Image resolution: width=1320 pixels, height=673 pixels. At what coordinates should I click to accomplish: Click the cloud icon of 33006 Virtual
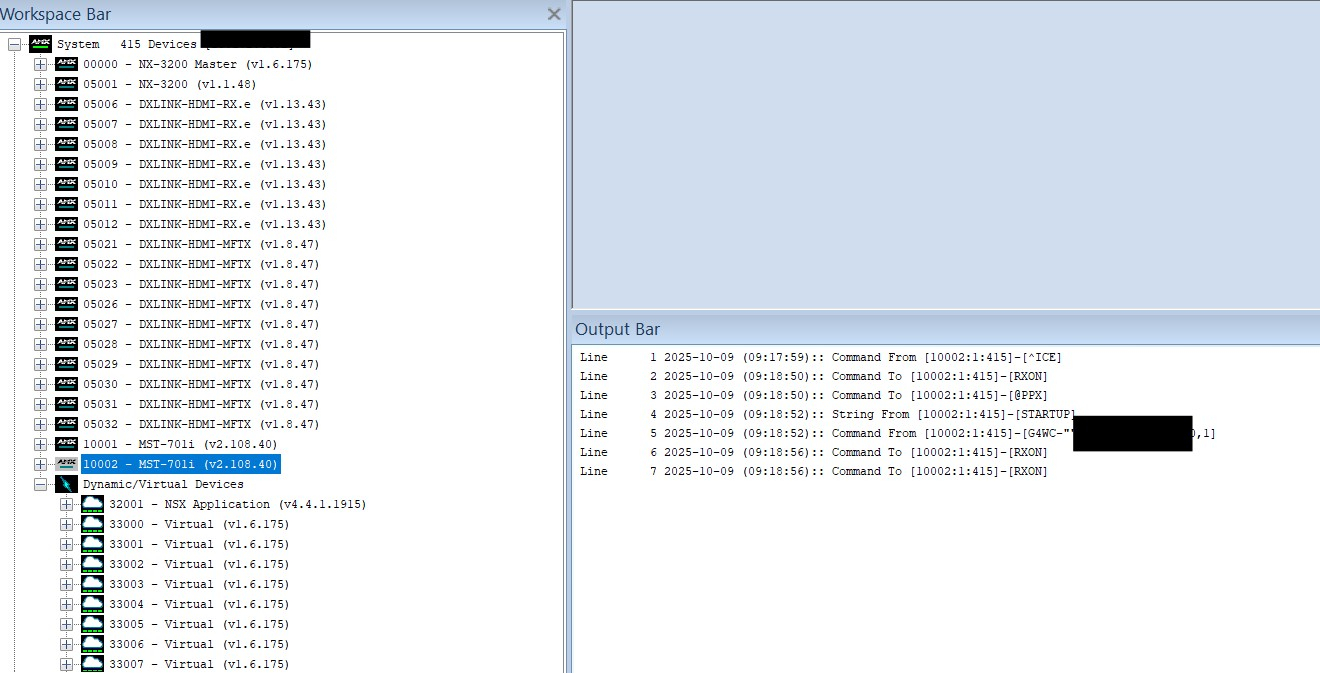click(92, 644)
